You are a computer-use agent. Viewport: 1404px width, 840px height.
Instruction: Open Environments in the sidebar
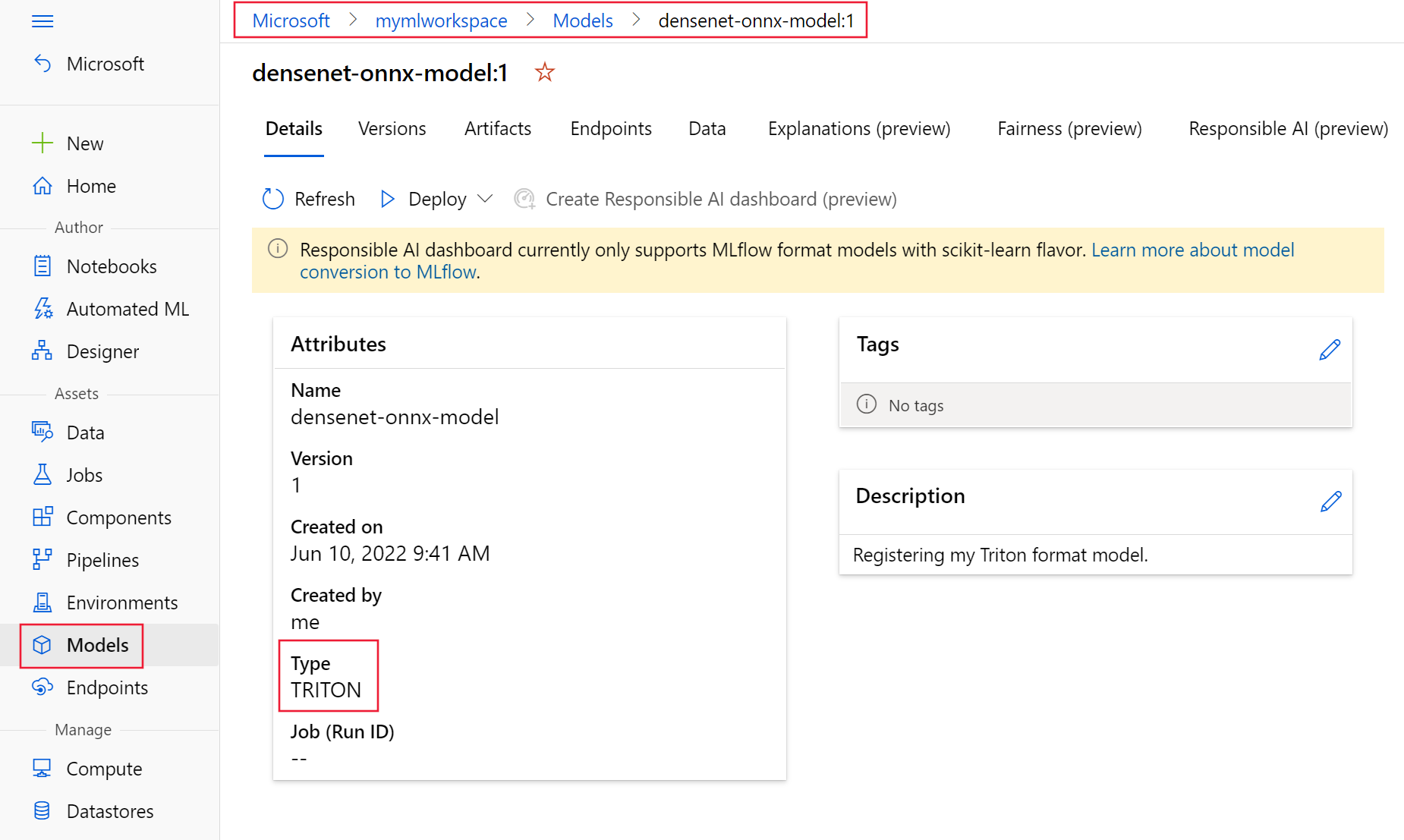[122, 602]
